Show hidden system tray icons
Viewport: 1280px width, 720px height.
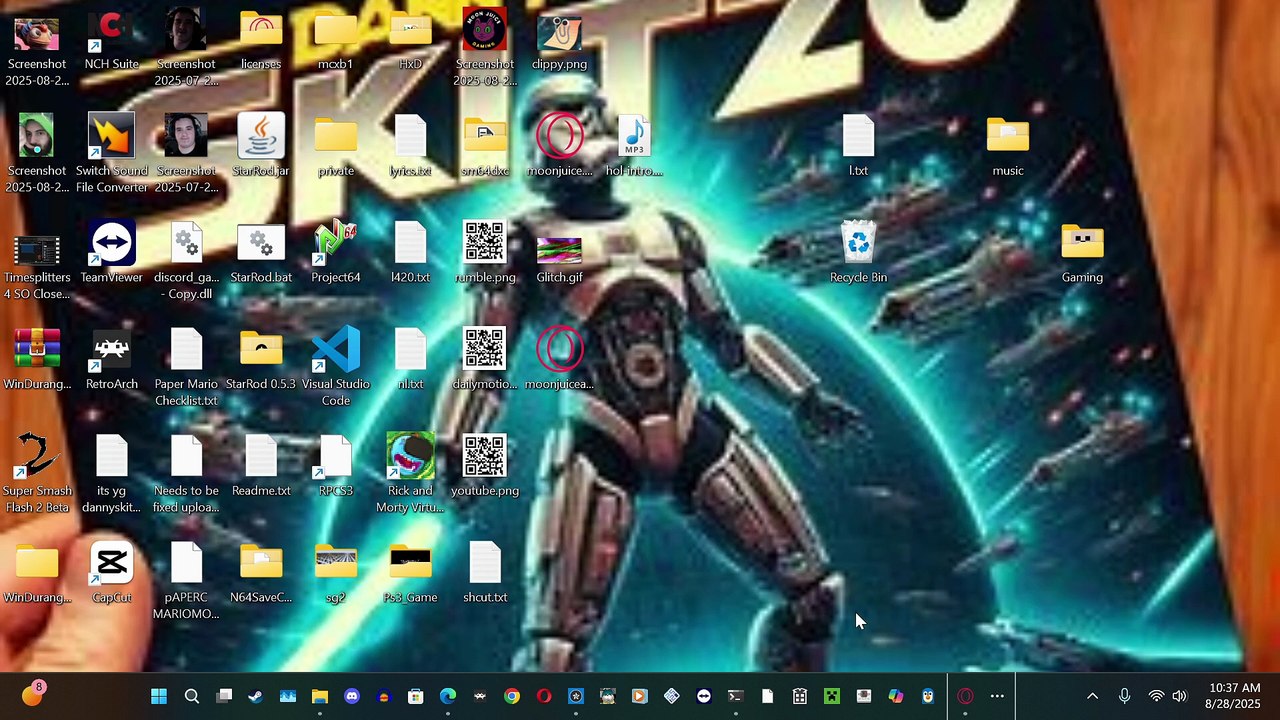click(1092, 696)
